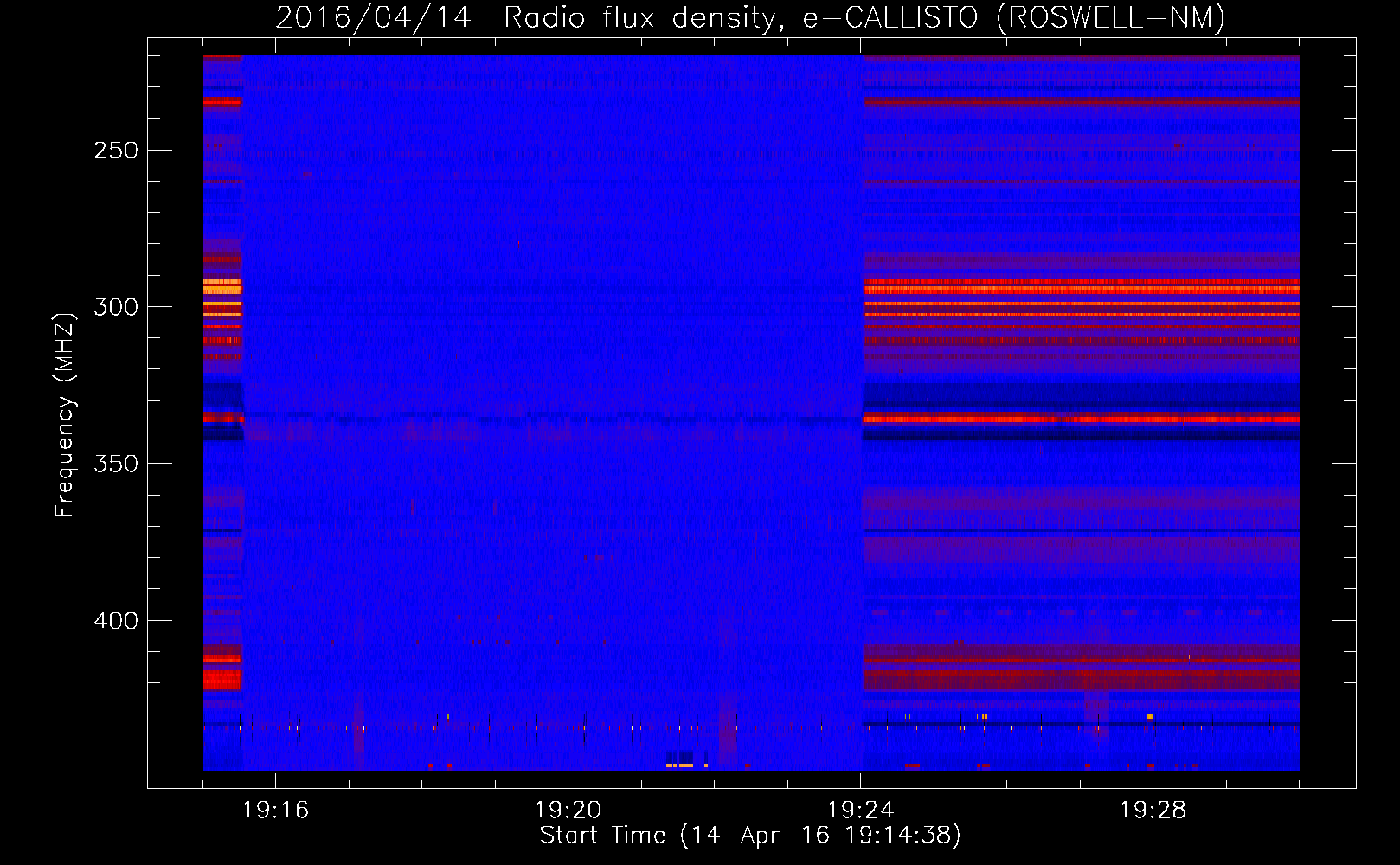
Task: Click the 19:28 time tick label
Action: 1153,811
